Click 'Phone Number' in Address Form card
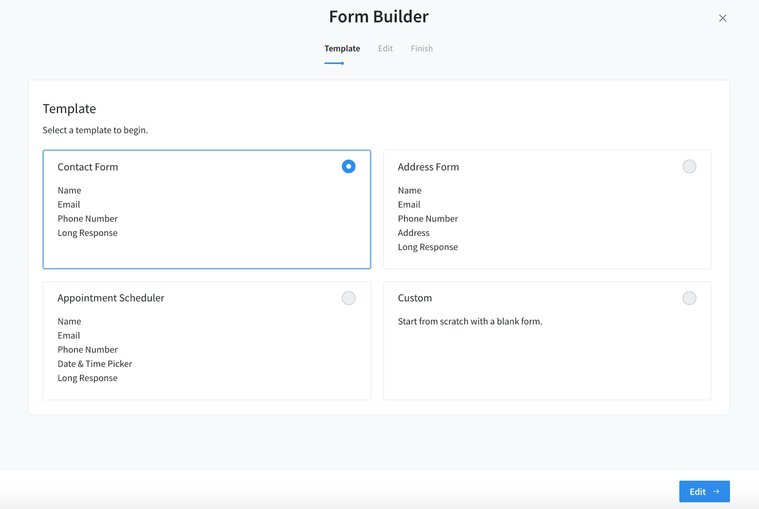 [x=428, y=219]
